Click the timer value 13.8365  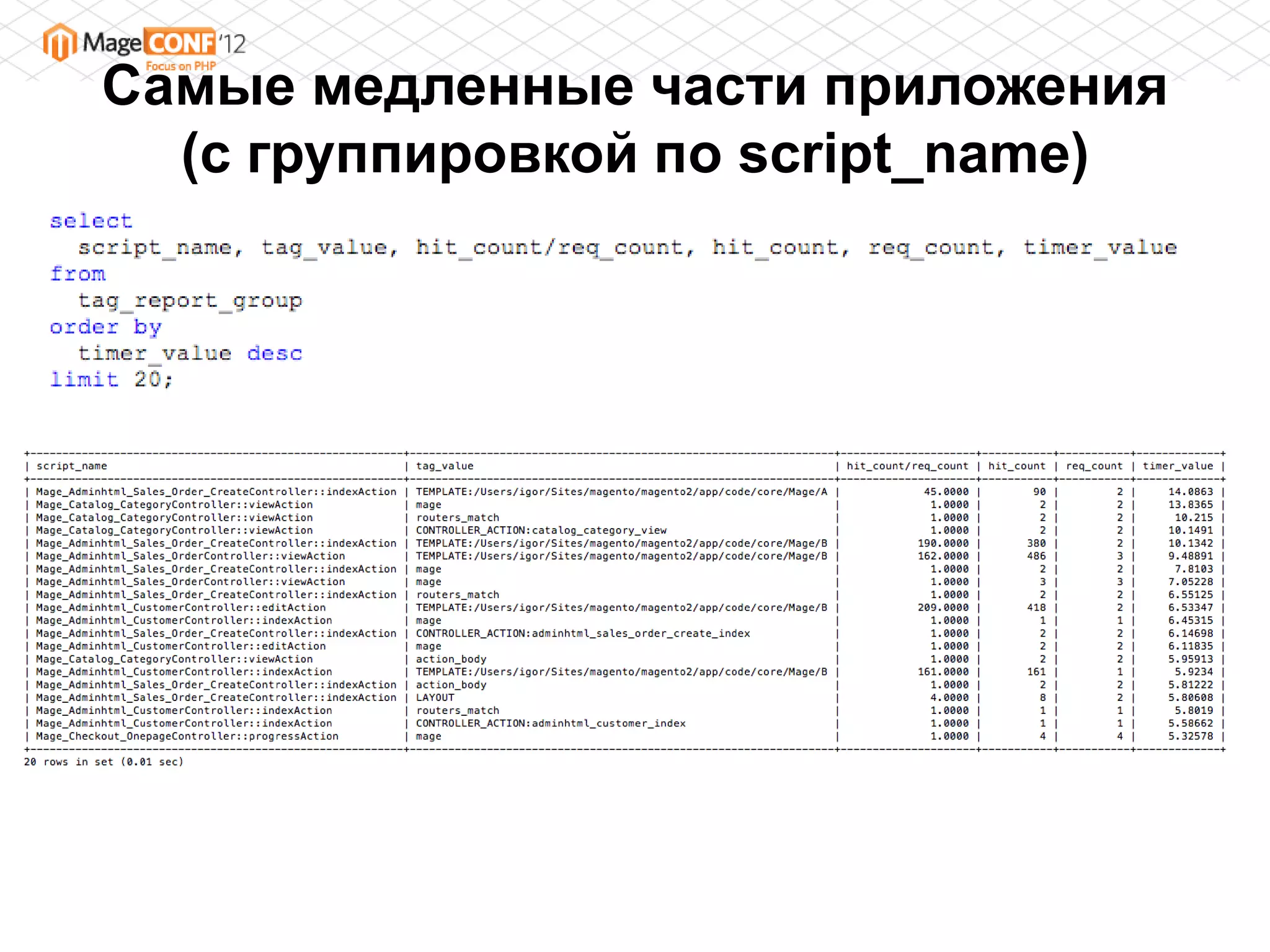1191,505
